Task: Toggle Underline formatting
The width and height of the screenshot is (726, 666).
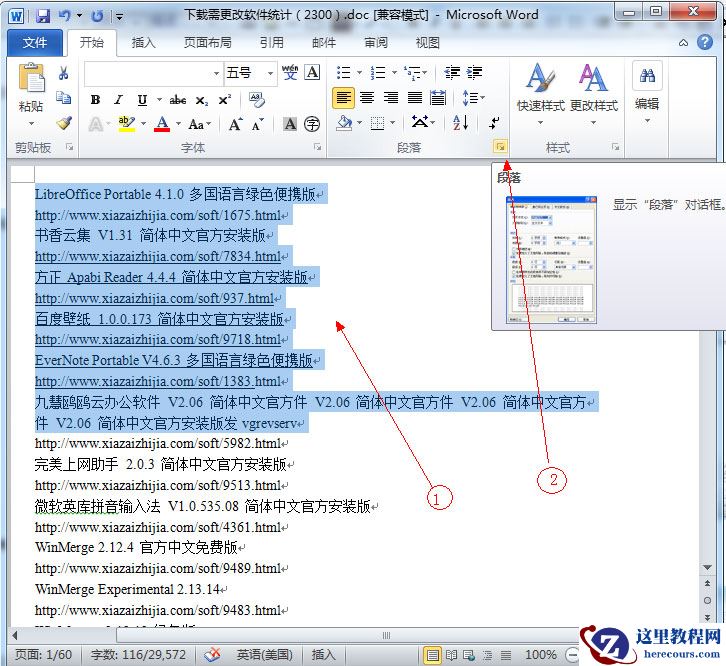Action: [142, 100]
